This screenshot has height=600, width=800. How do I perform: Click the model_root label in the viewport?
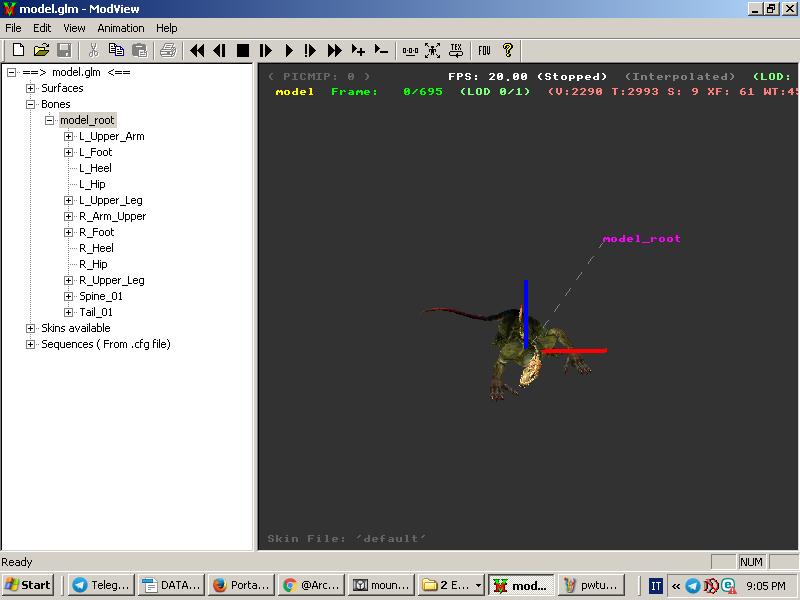point(641,239)
